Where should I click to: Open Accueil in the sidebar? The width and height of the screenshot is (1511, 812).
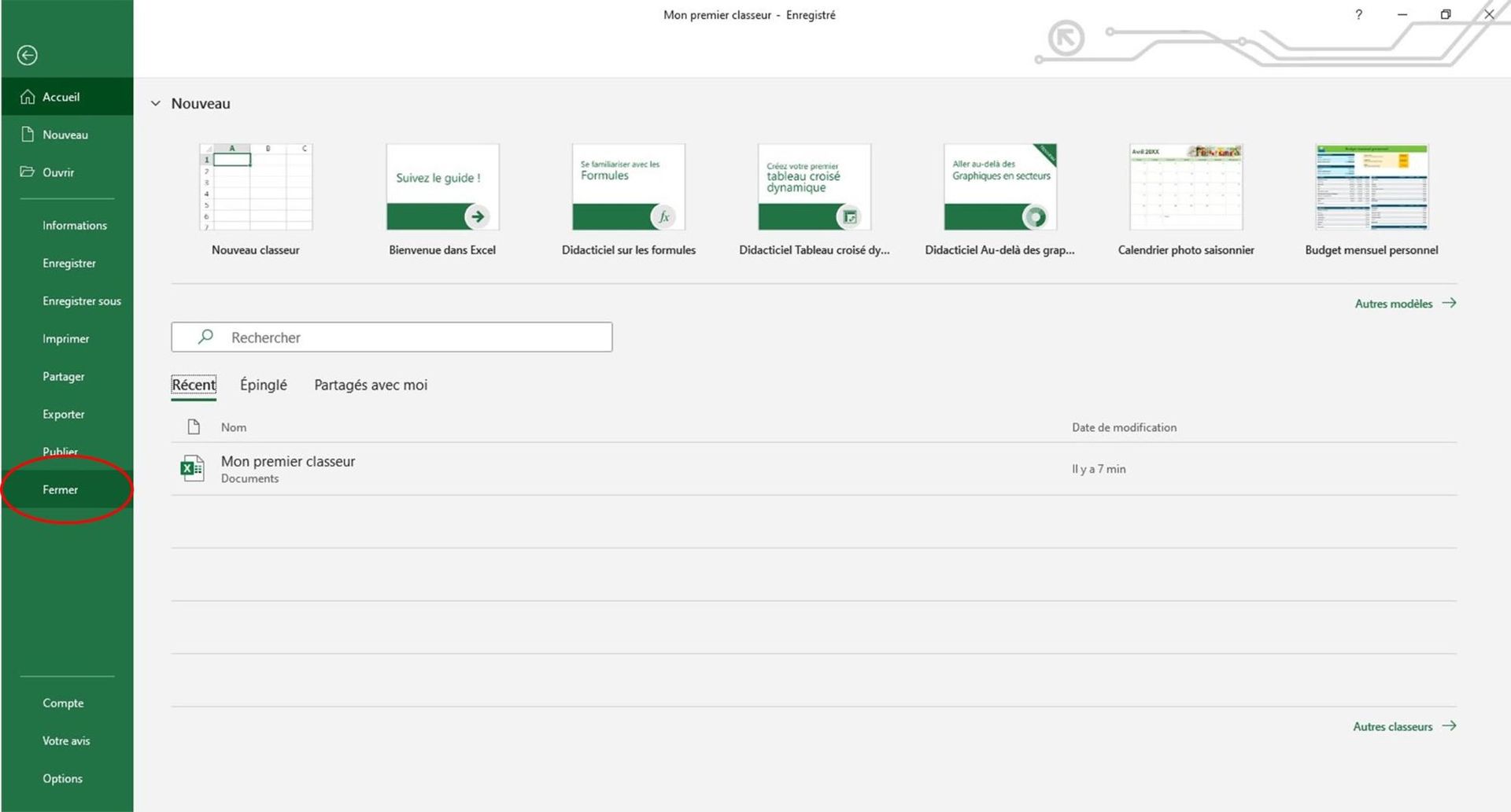pyautogui.click(x=67, y=97)
